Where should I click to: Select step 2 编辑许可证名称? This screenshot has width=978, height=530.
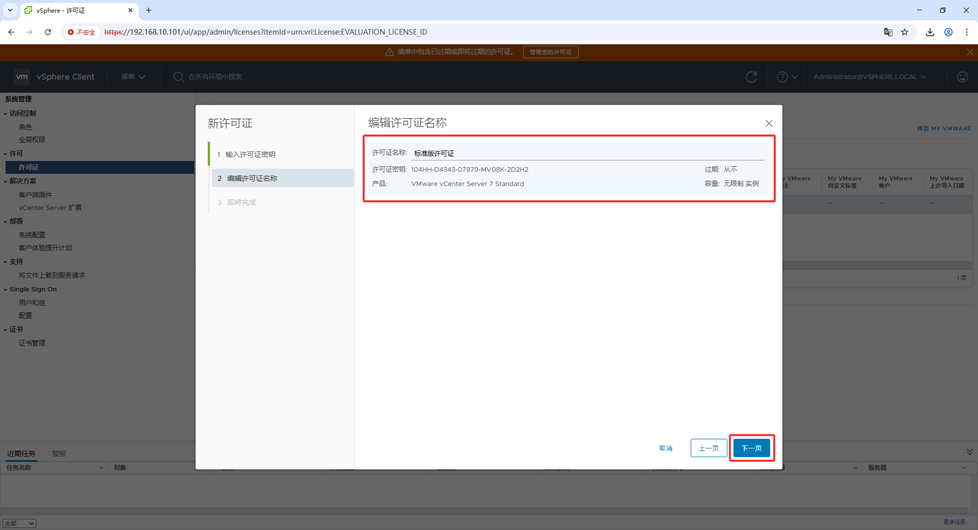coord(252,178)
